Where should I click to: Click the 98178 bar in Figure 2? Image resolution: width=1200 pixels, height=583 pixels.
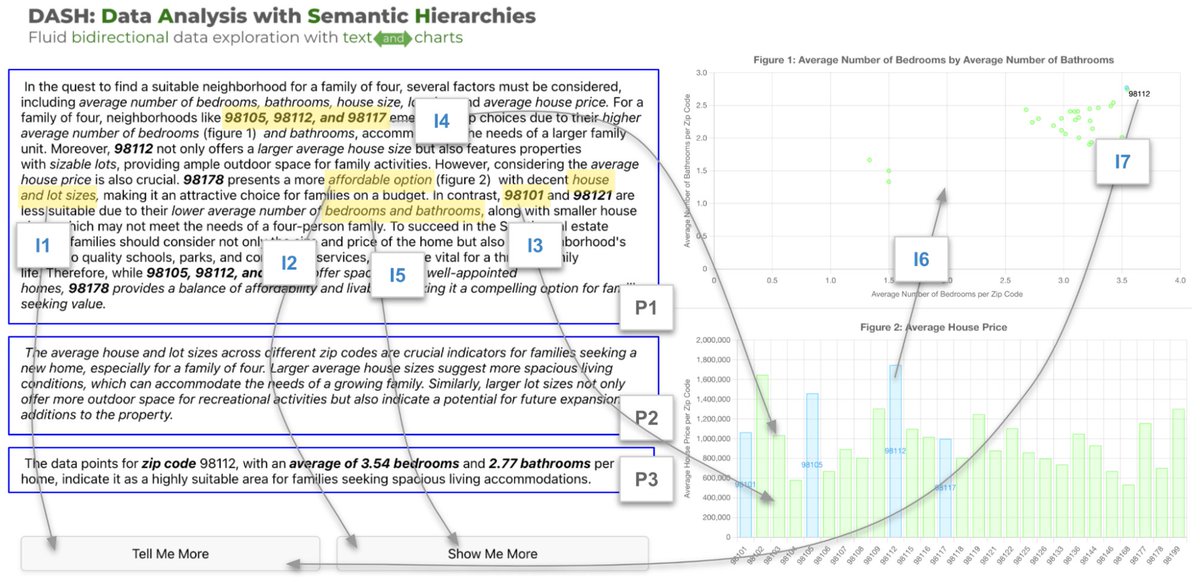[x=1162, y=502]
